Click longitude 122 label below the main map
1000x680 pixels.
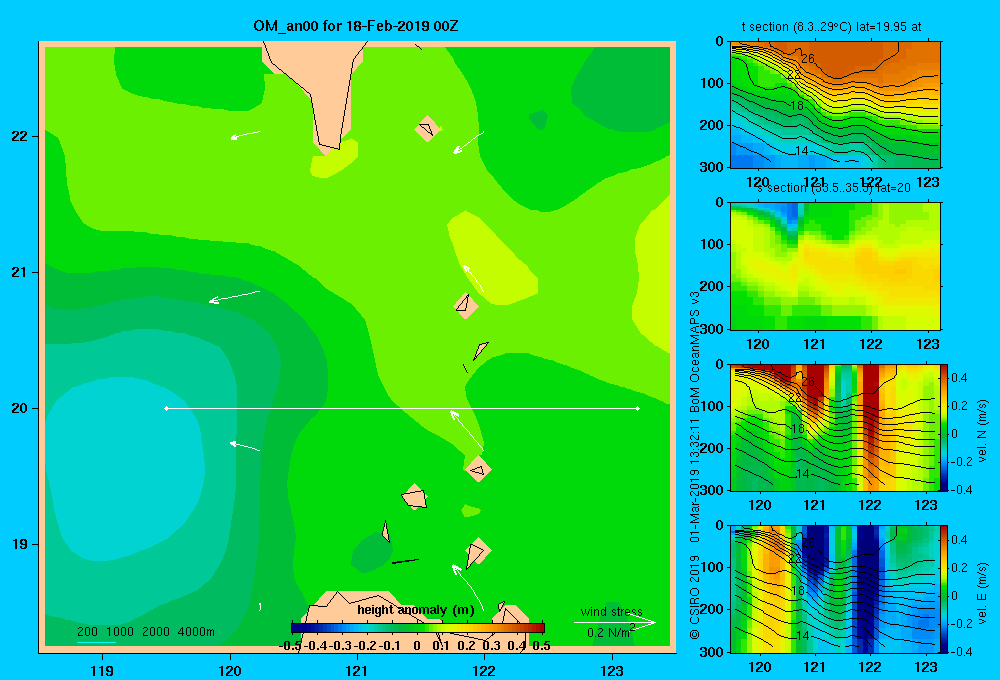click(484, 670)
